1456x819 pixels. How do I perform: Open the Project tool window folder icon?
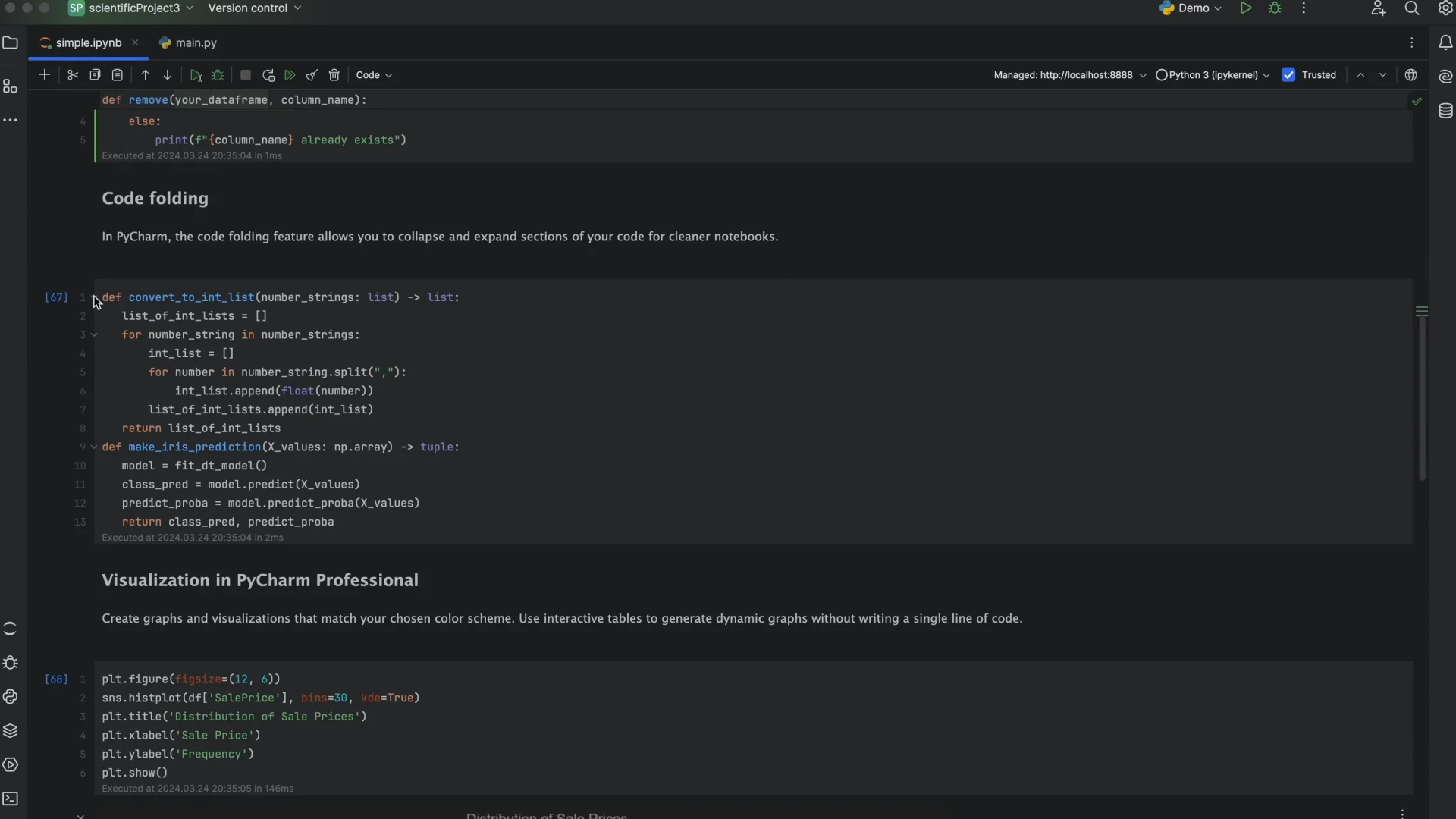tap(11, 43)
